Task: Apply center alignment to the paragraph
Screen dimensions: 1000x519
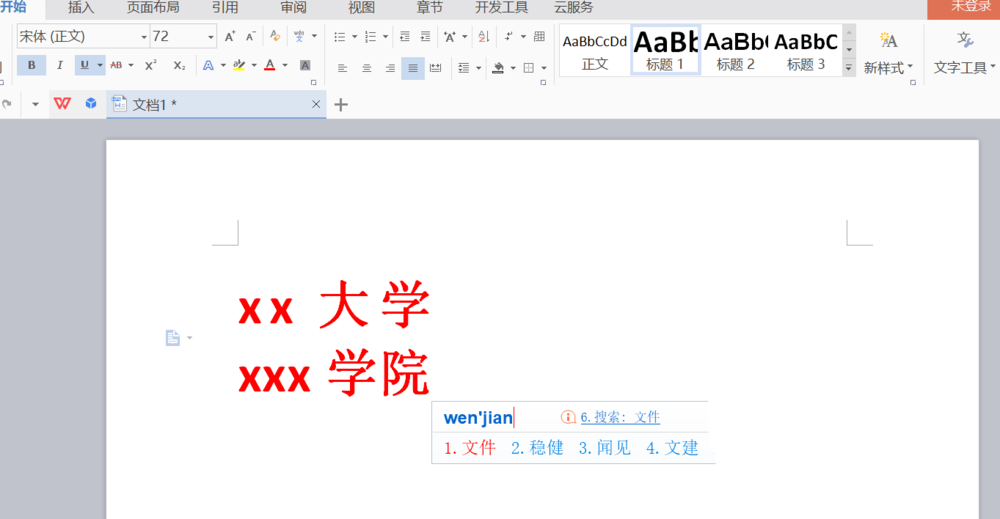Action: pos(366,68)
